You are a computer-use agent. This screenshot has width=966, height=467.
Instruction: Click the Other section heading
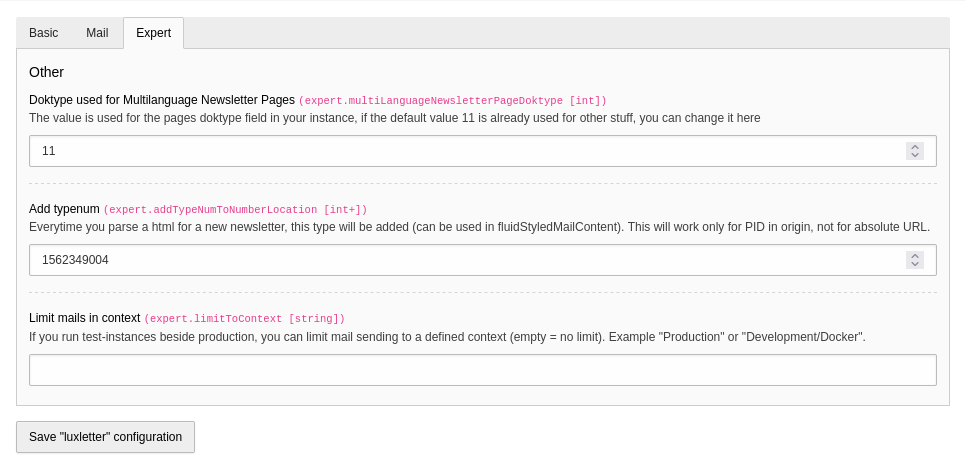click(x=46, y=72)
